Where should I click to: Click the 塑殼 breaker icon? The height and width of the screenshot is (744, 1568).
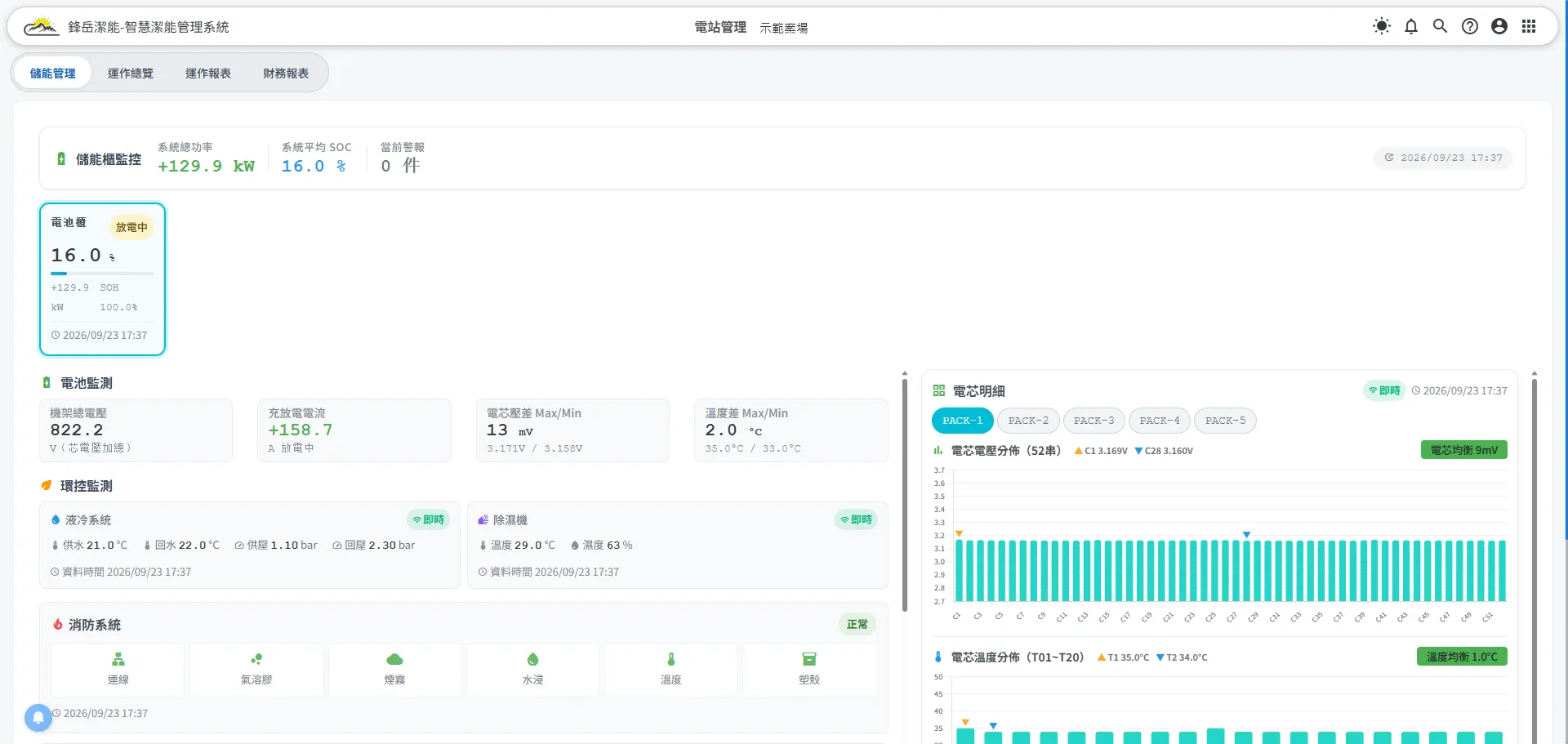coord(809,659)
